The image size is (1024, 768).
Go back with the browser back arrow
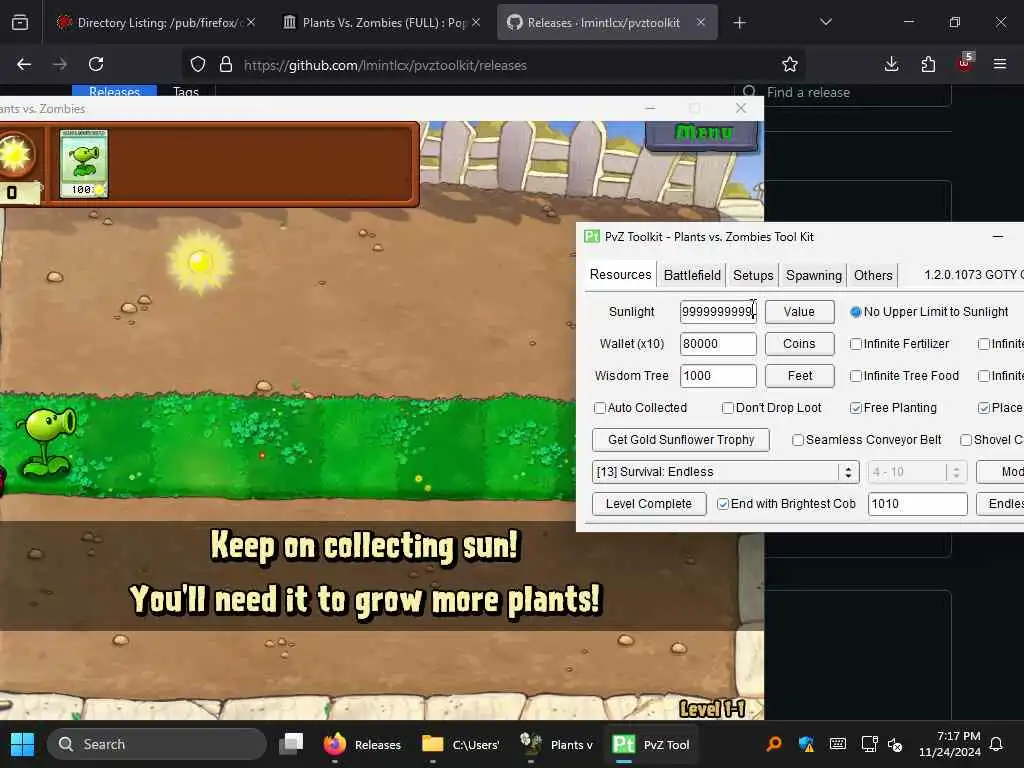[x=24, y=64]
